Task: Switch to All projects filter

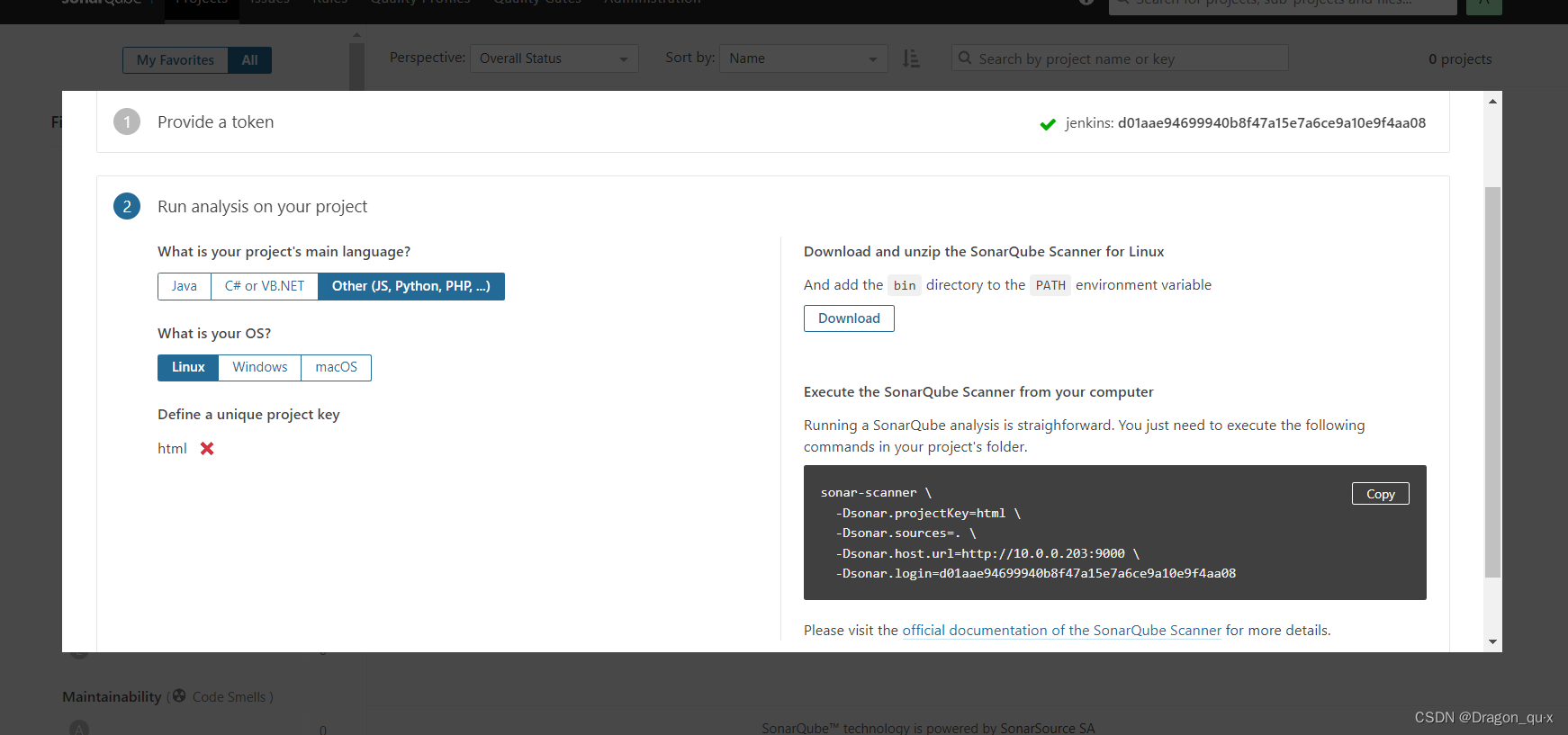Action: tap(249, 60)
